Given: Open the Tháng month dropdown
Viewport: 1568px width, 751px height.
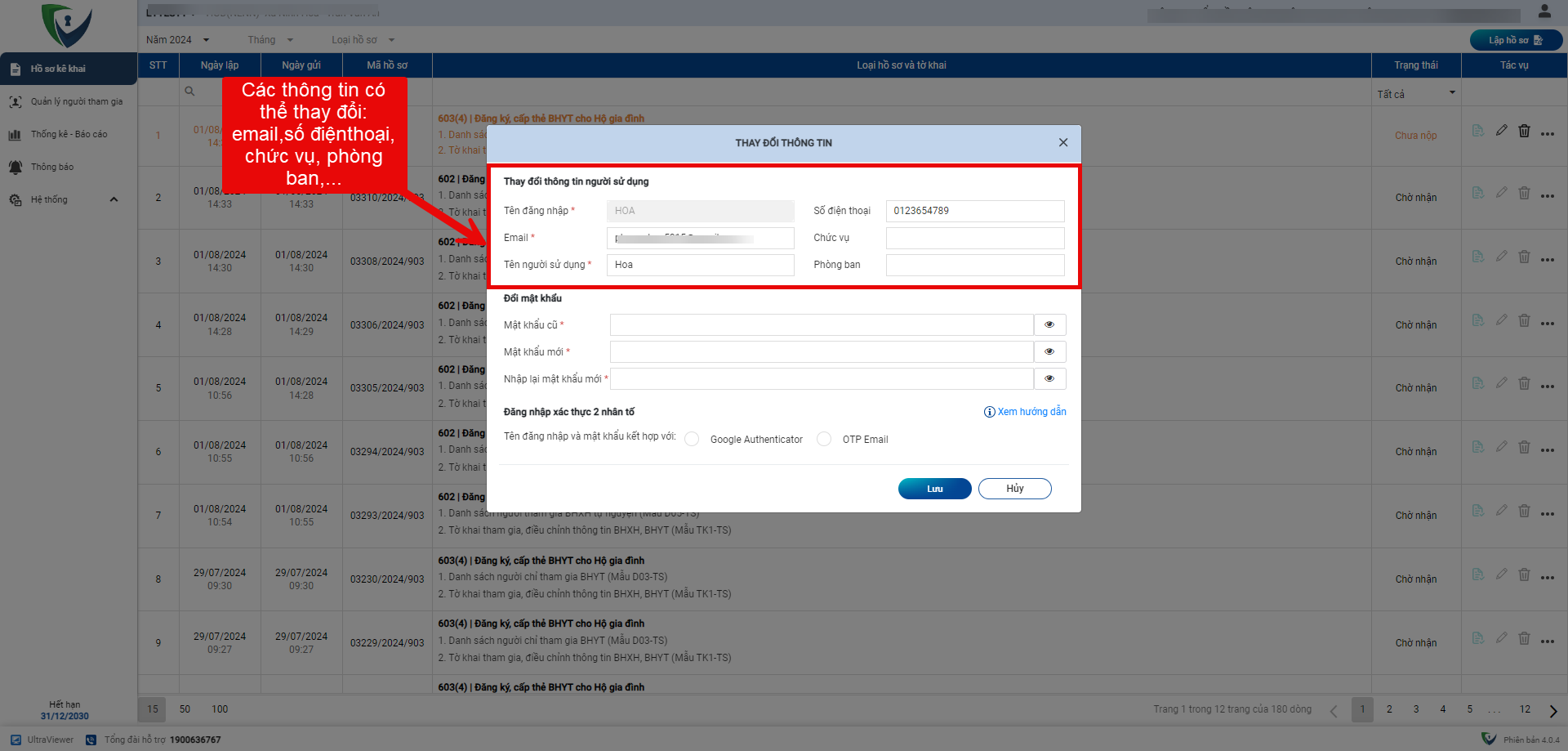Looking at the screenshot, I should pyautogui.click(x=270, y=40).
